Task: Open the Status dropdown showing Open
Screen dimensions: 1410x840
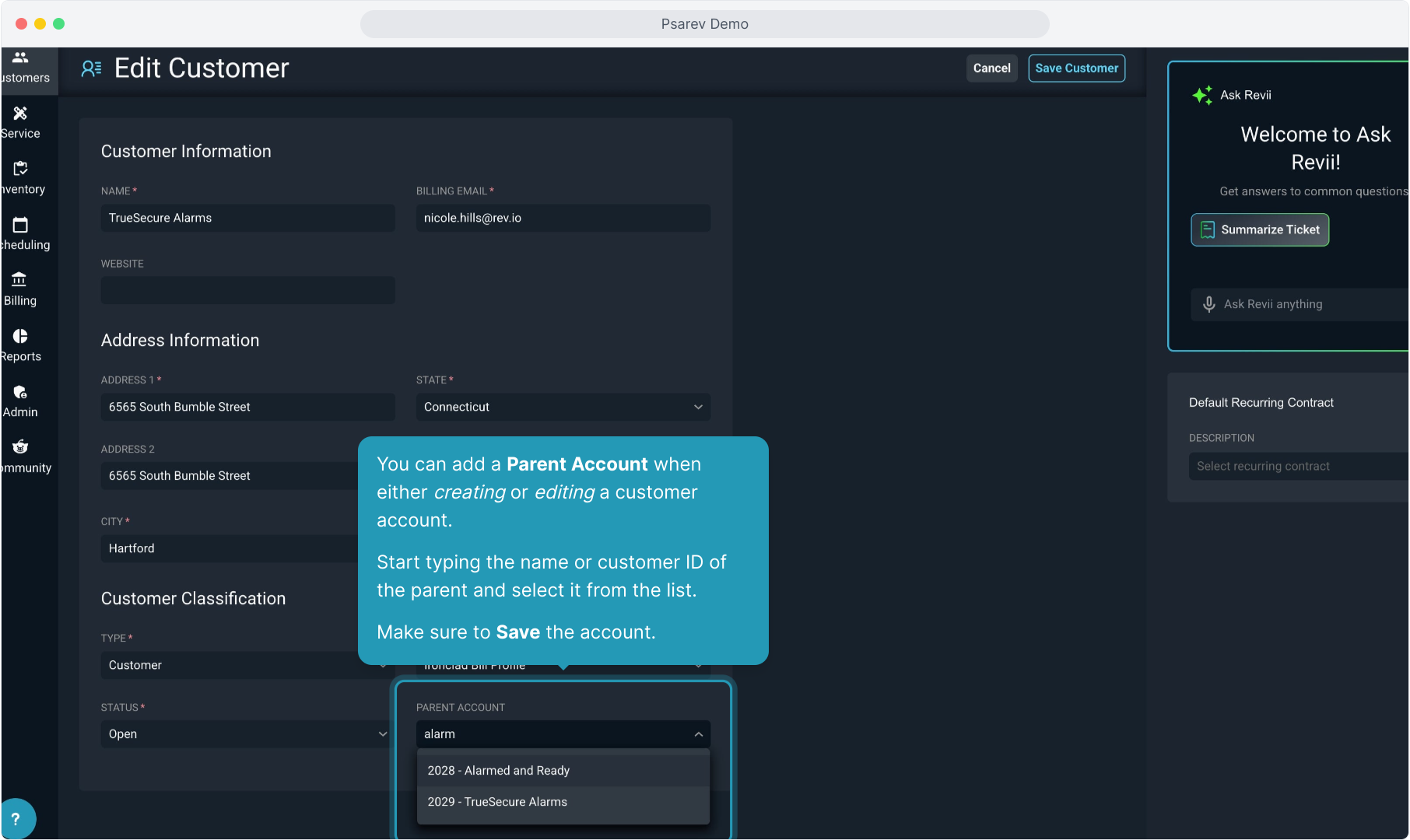Action: pos(247,734)
